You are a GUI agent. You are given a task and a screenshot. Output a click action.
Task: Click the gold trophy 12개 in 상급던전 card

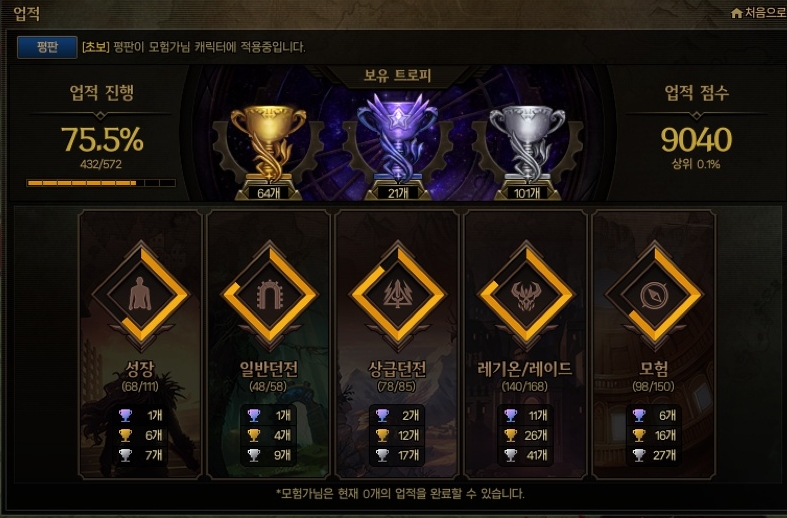398,435
